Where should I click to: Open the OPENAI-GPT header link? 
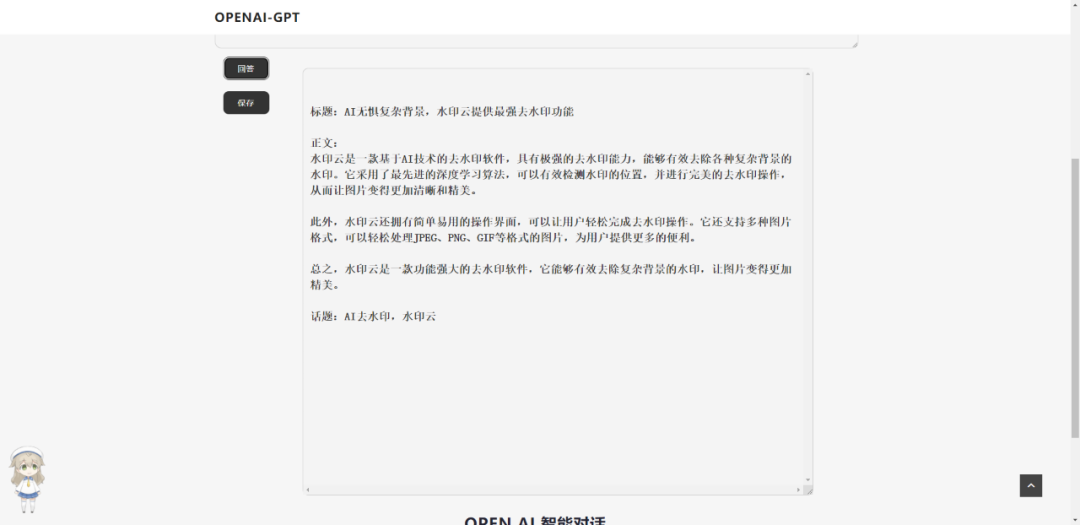coord(257,17)
